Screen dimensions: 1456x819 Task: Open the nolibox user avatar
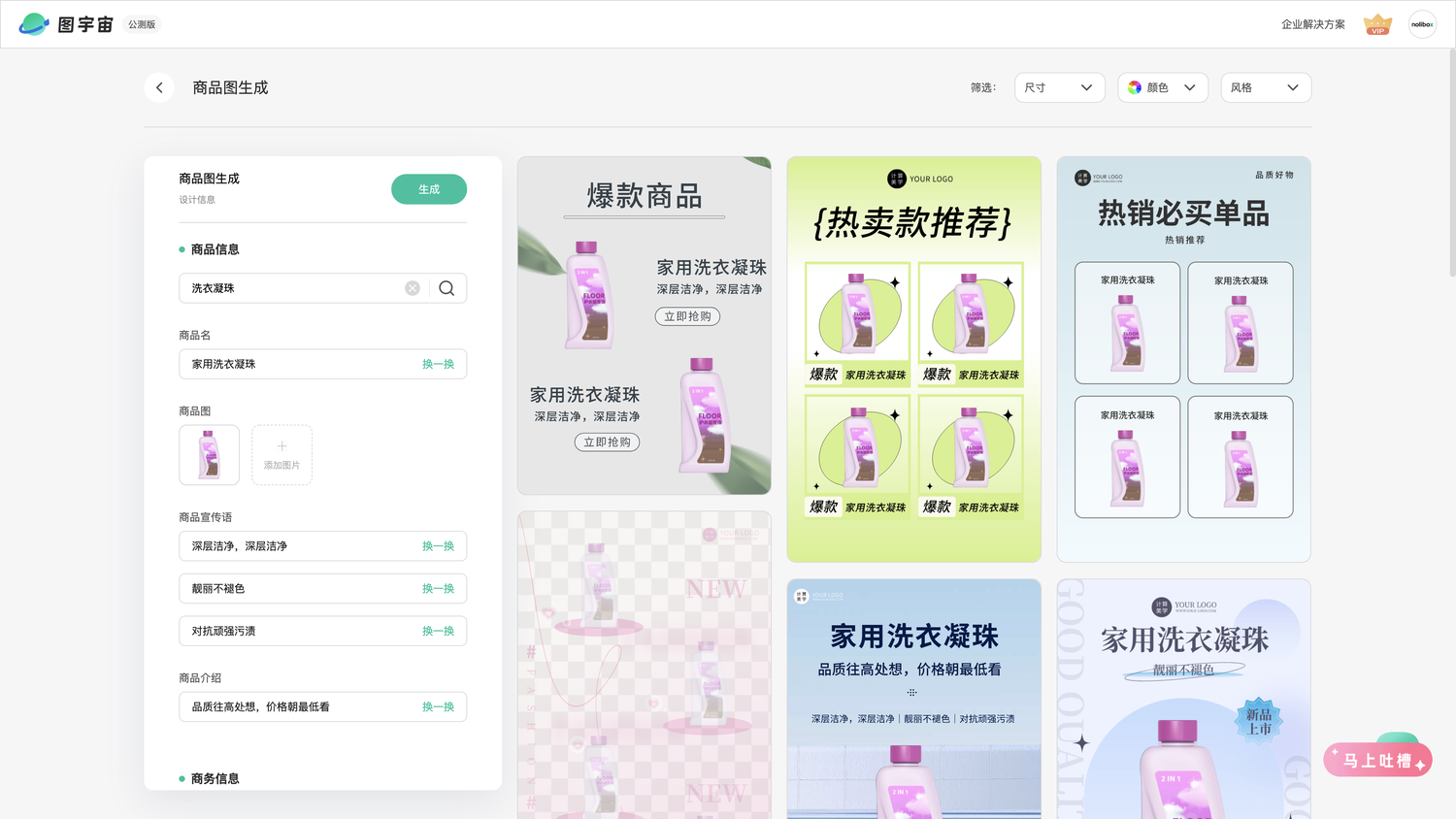pyautogui.click(x=1422, y=24)
